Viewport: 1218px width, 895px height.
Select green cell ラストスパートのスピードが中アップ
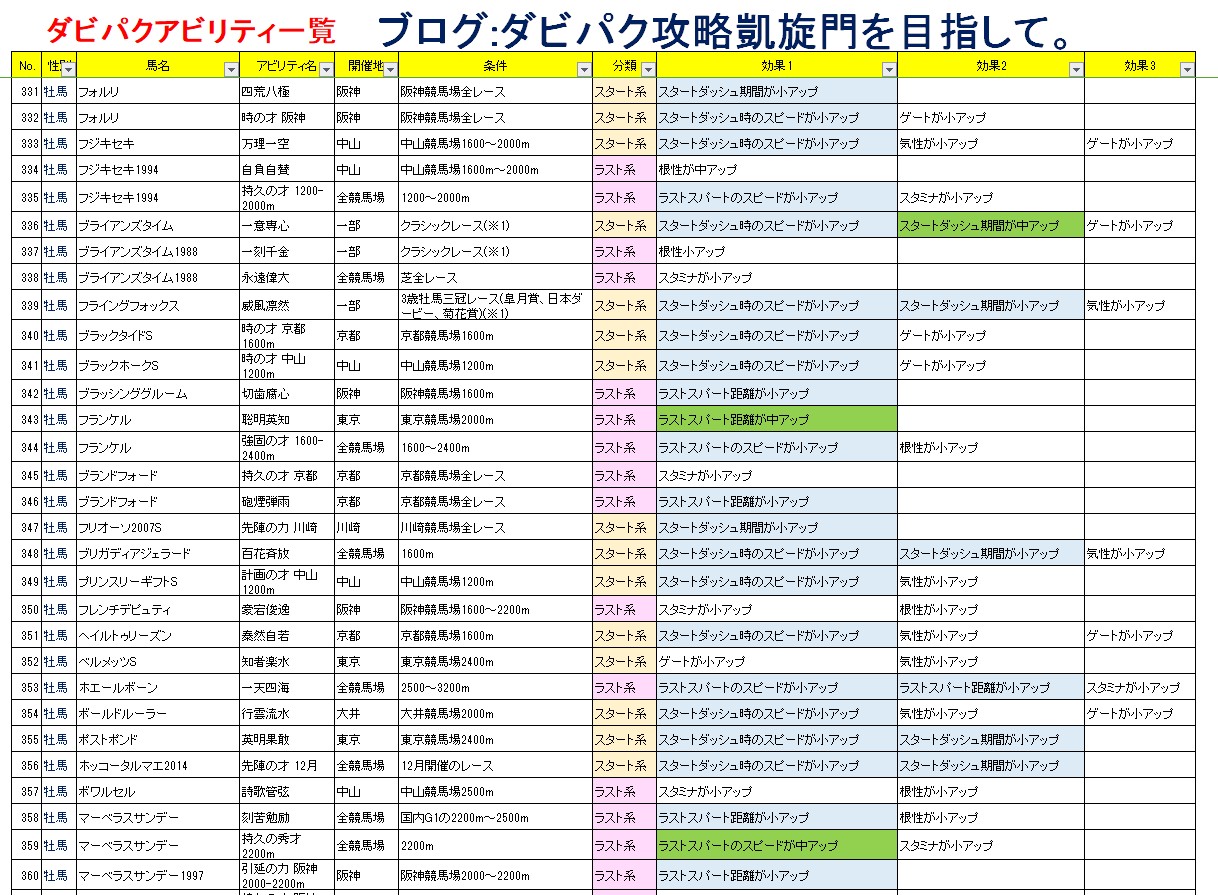point(776,845)
